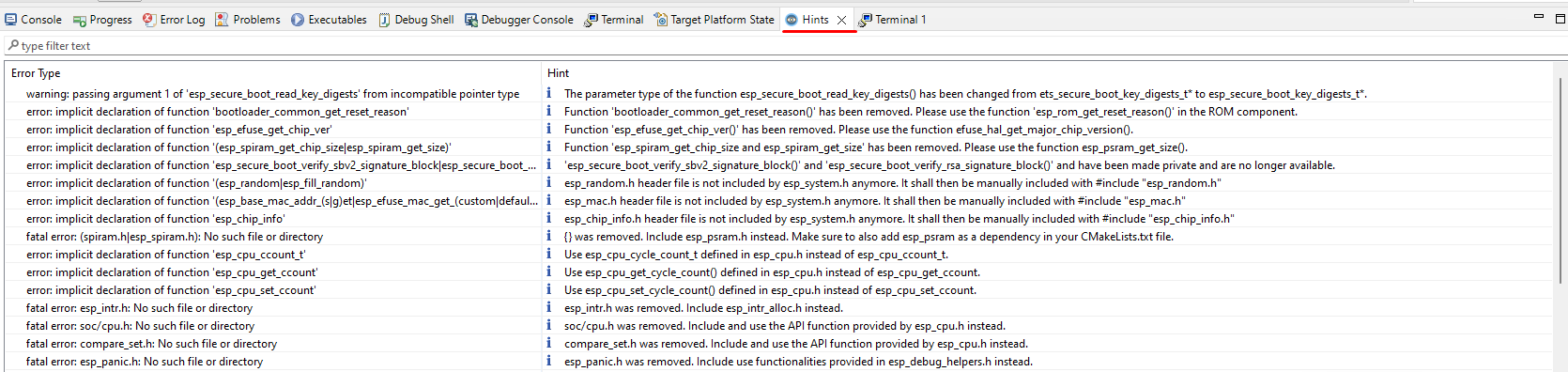Screen dimensions: 1568x372
Task: Select the esp_random|esp_fill_random error row
Action: [x=777, y=183]
